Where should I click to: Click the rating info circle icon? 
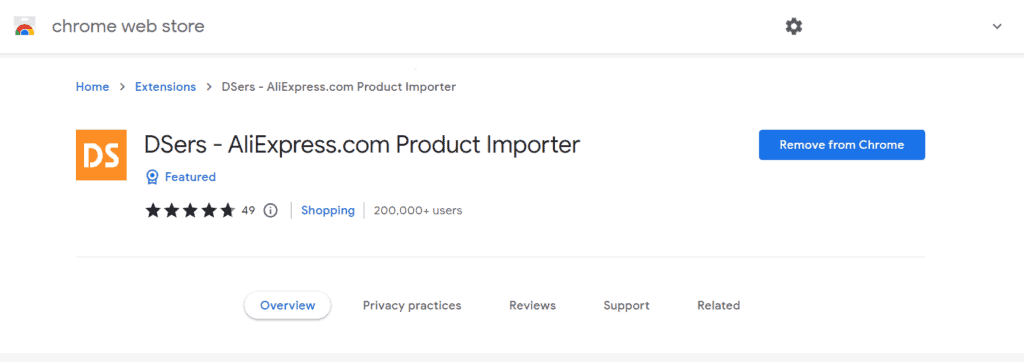270,210
